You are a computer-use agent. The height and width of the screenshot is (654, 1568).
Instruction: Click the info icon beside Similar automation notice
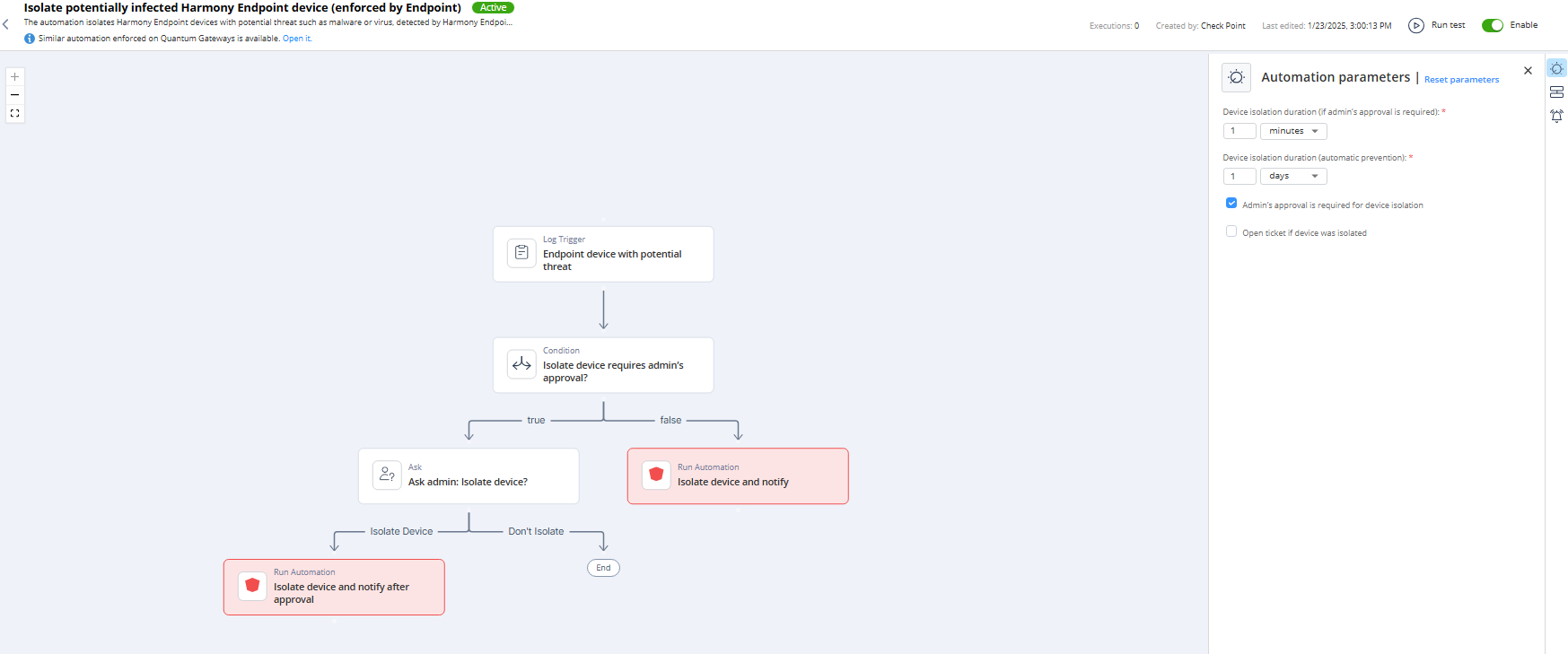[30, 39]
